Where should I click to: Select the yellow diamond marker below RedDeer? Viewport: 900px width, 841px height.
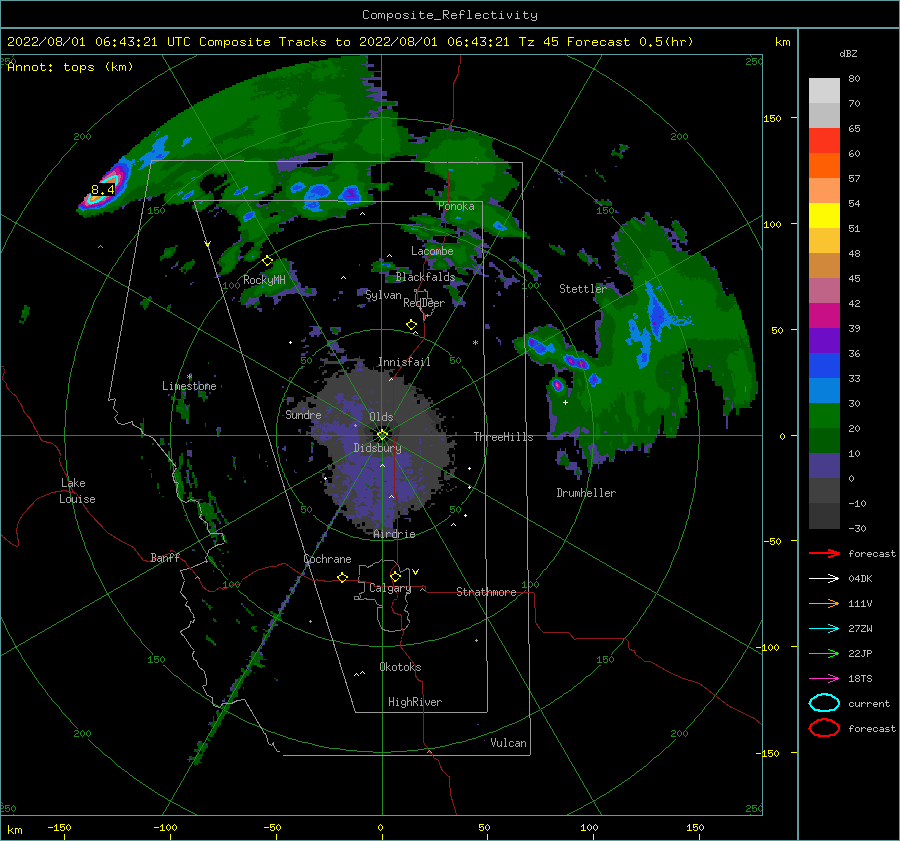click(x=412, y=325)
